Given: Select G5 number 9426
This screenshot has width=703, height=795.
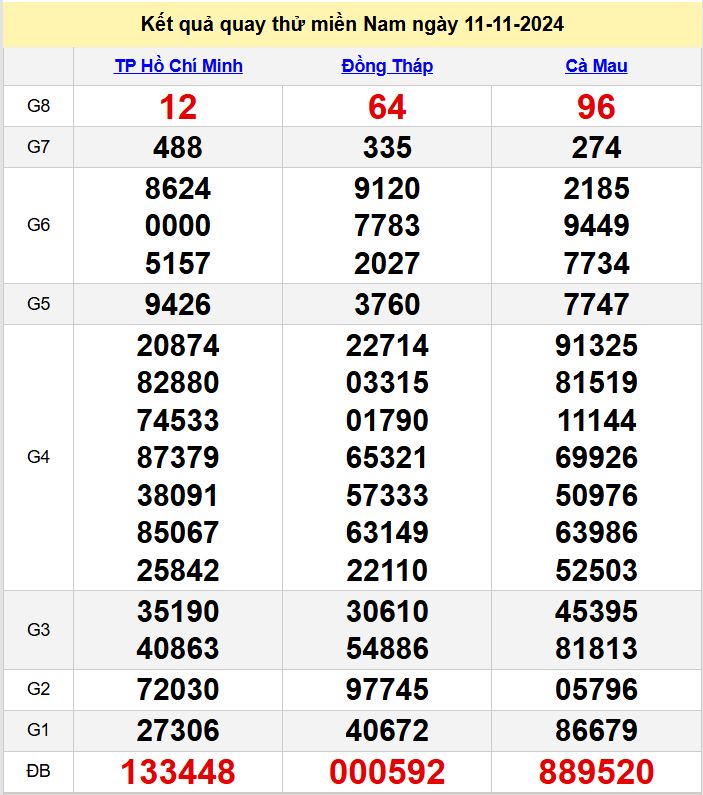Looking at the screenshot, I should [178, 305].
